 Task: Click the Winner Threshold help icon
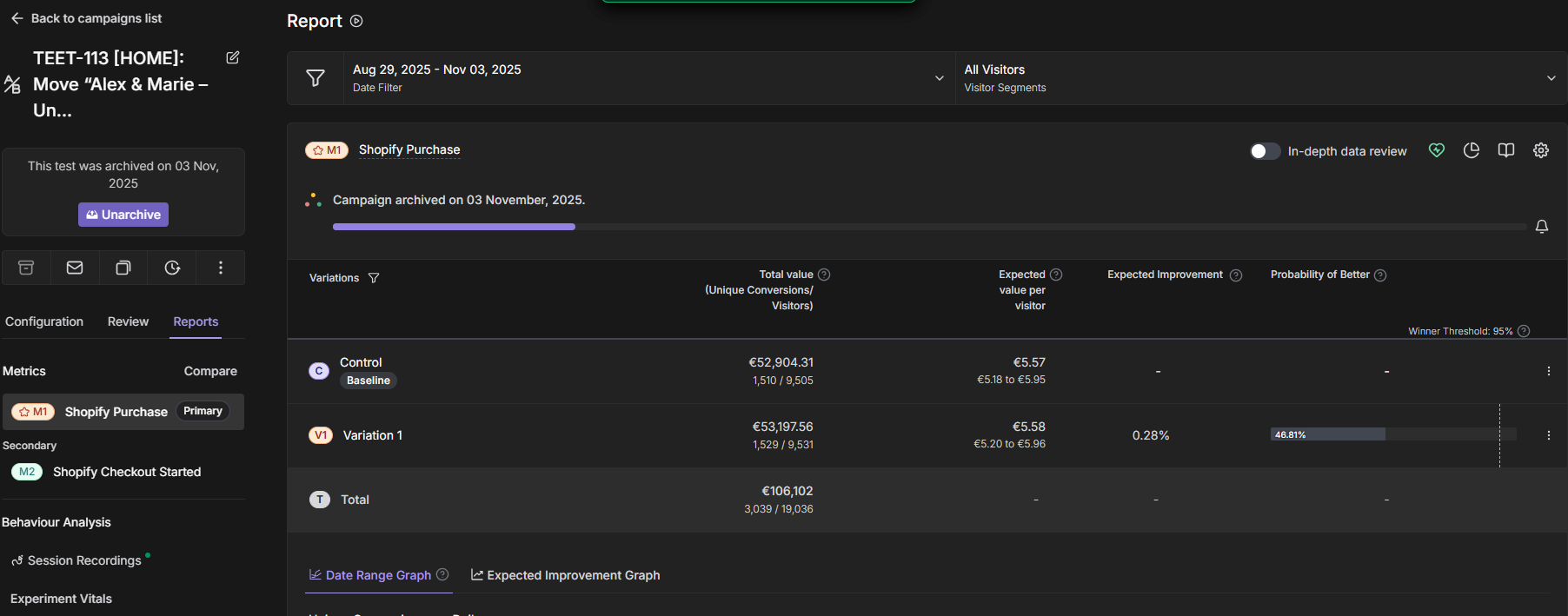(x=1524, y=331)
